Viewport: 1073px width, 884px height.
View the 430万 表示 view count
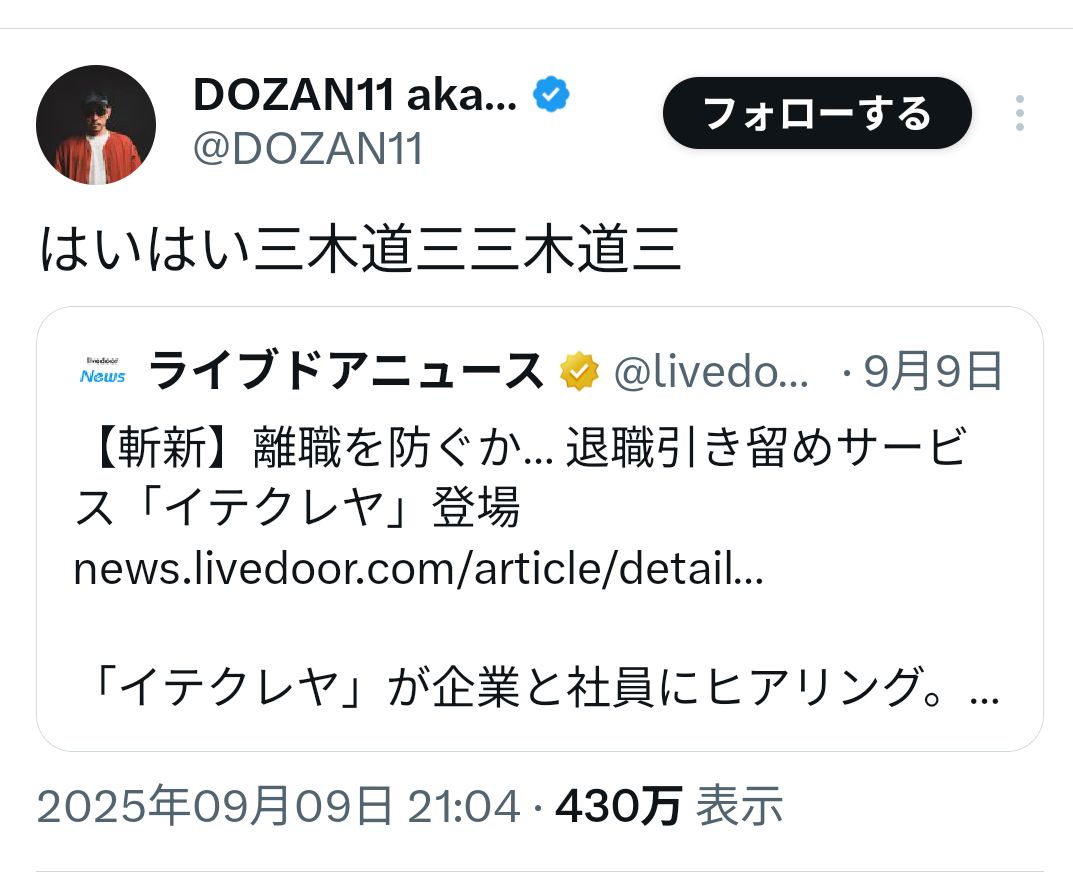(669, 806)
